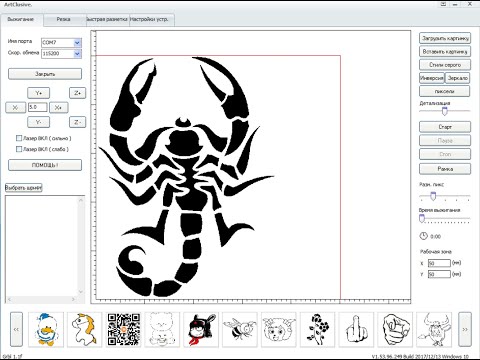Viewport: 480px width, 360px height.
Task: Click the text list vertical scrollbar
Action: pyautogui.click(x=81, y=246)
